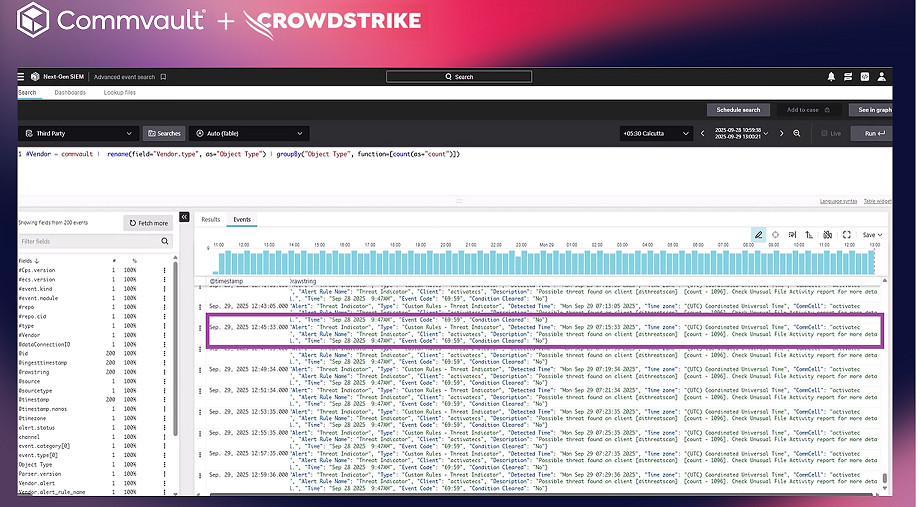Open the Dashboards tab
The width and height of the screenshot is (920, 507).
70,92
